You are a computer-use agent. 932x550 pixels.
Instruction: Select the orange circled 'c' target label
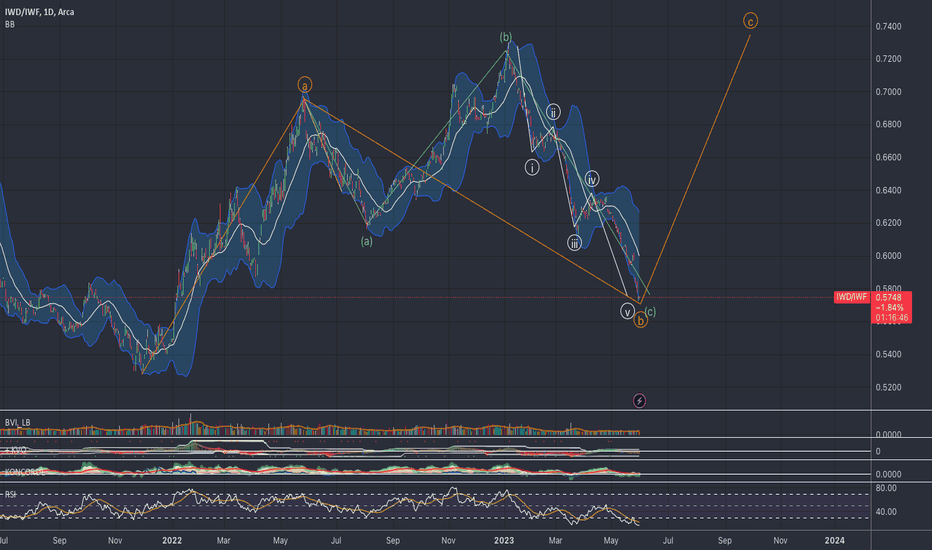pos(750,21)
